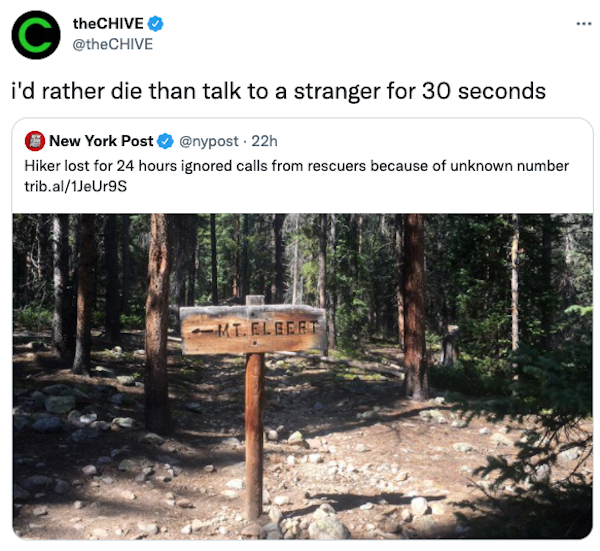Select the tweet text about talking to a stranger

pyautogui.click(x=279, y=91)
